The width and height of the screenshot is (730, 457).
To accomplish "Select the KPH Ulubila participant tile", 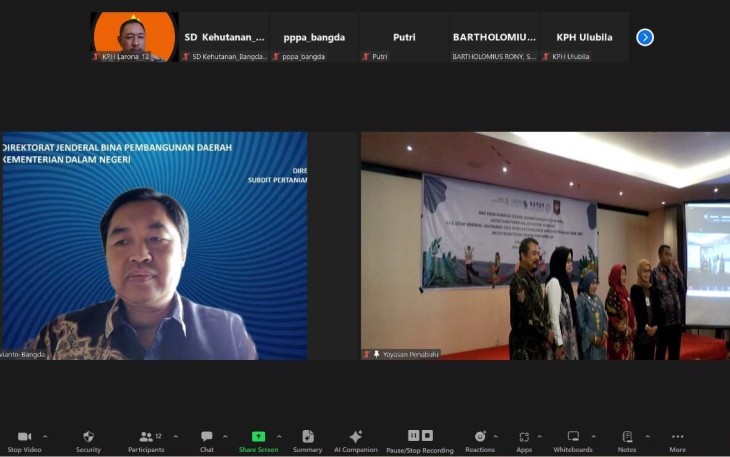I will [584, 37].
